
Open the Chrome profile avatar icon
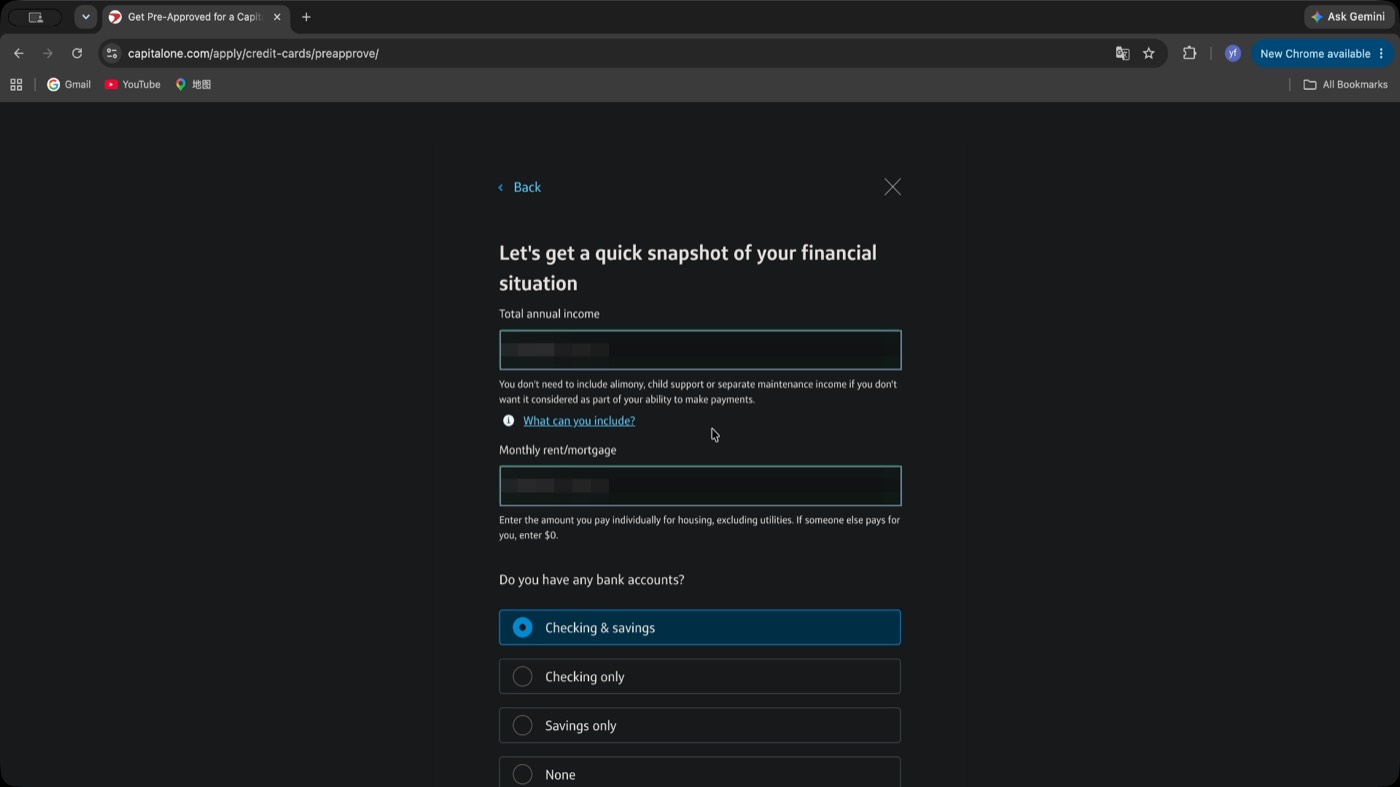[x=1232, y=54]
